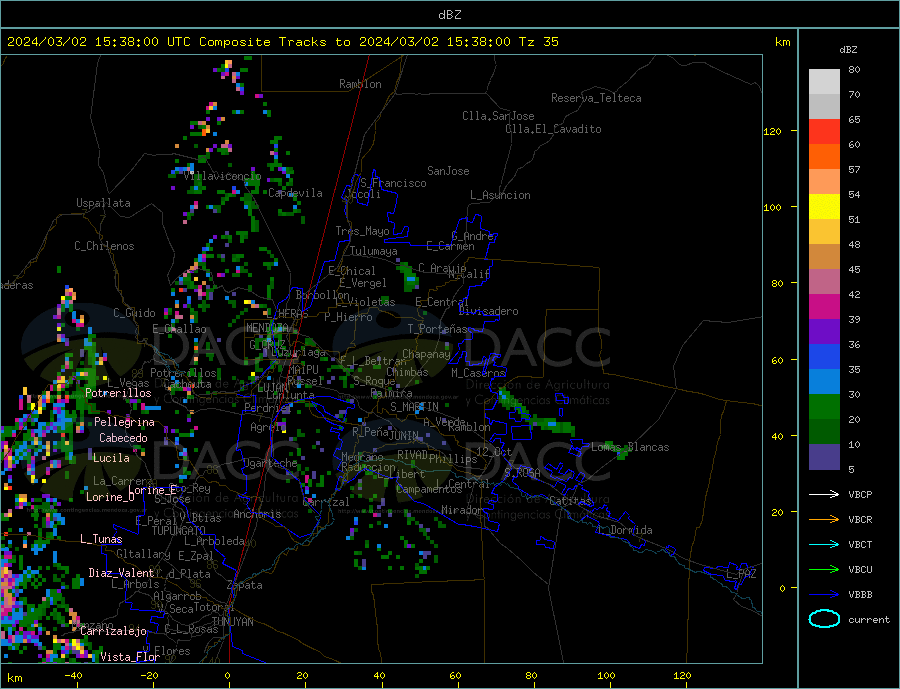The width and height of the screenshot is (900, 689).
Task: Select the yellow 54 dBZ color swatch
Action: point(824,207)
